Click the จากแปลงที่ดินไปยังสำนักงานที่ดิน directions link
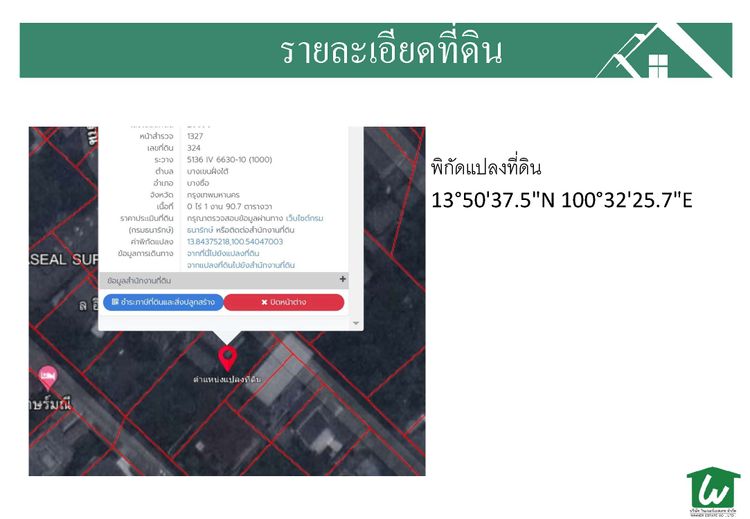 point(240,265)
